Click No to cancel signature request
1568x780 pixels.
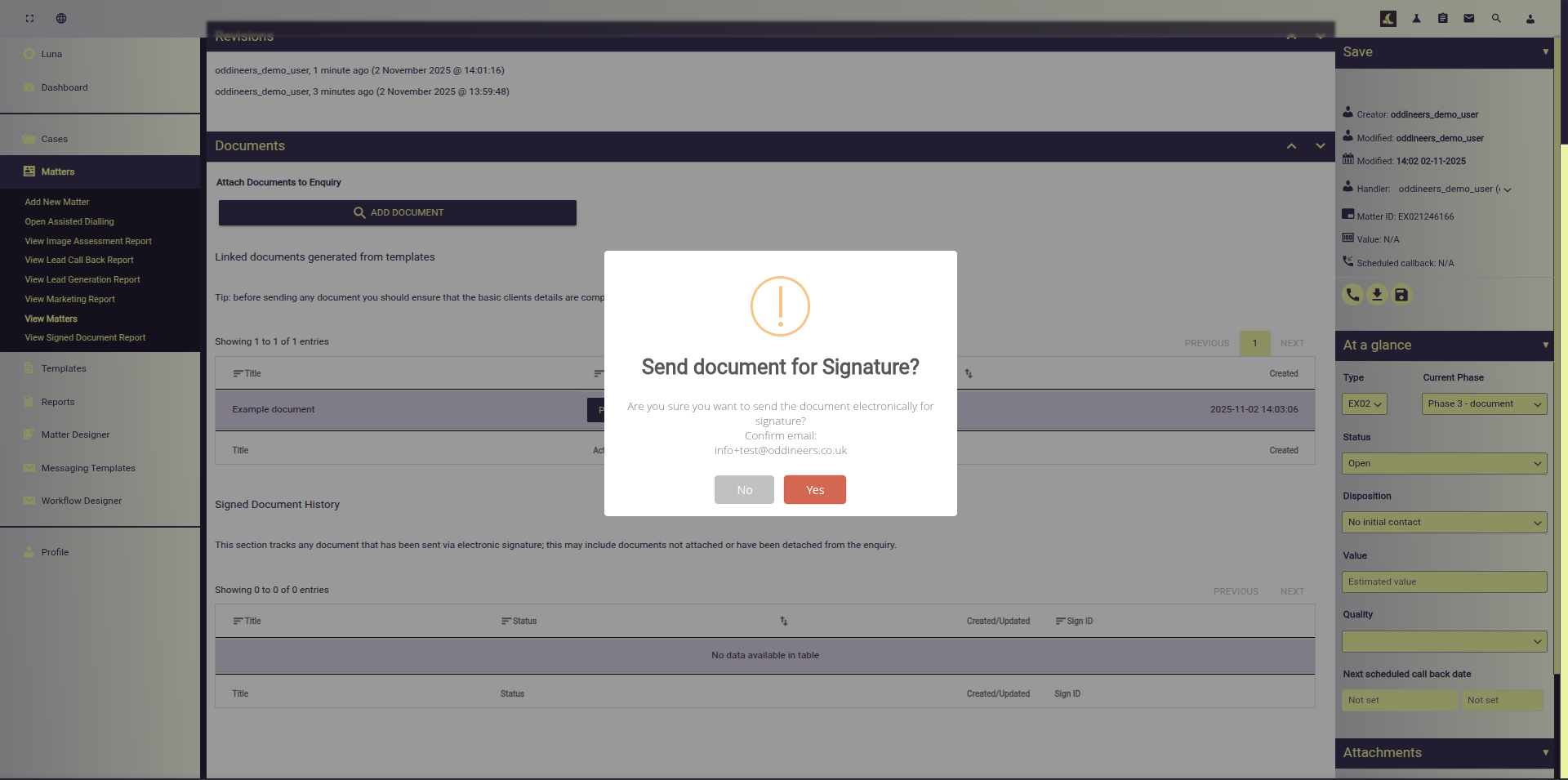tap(744, 490)
